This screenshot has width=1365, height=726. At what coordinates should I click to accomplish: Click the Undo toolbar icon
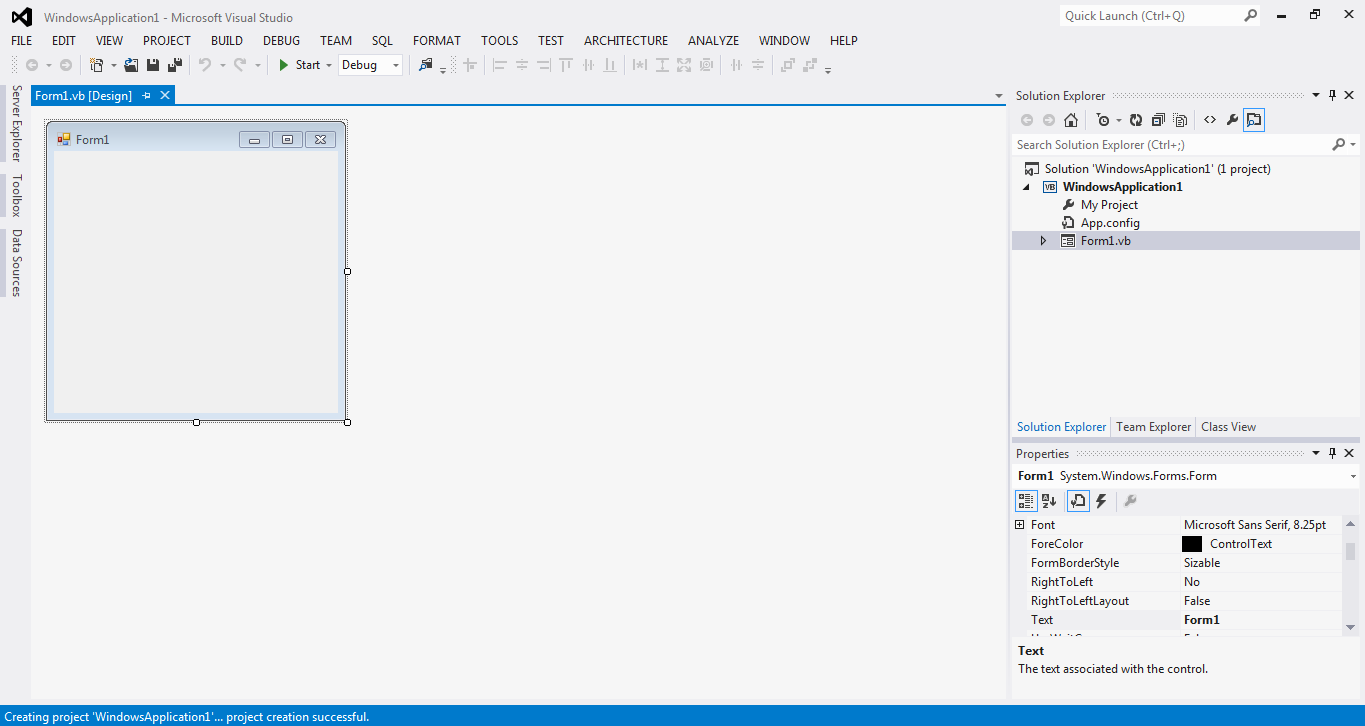[205, 65]
